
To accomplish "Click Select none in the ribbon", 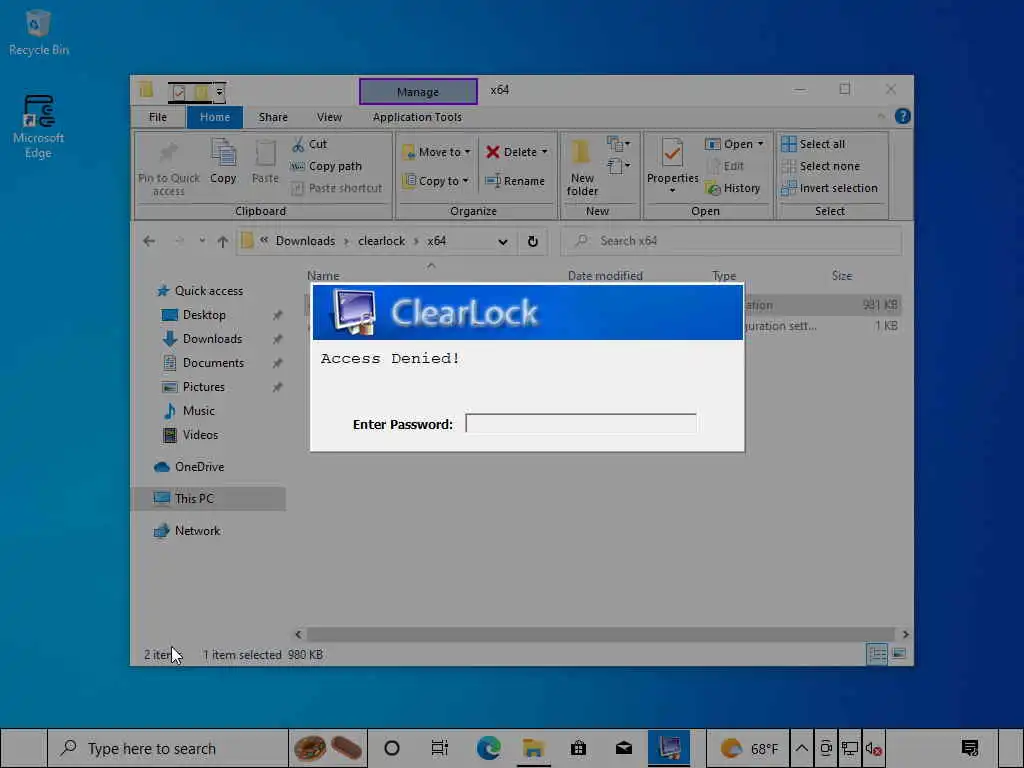I will pos(821,166).
